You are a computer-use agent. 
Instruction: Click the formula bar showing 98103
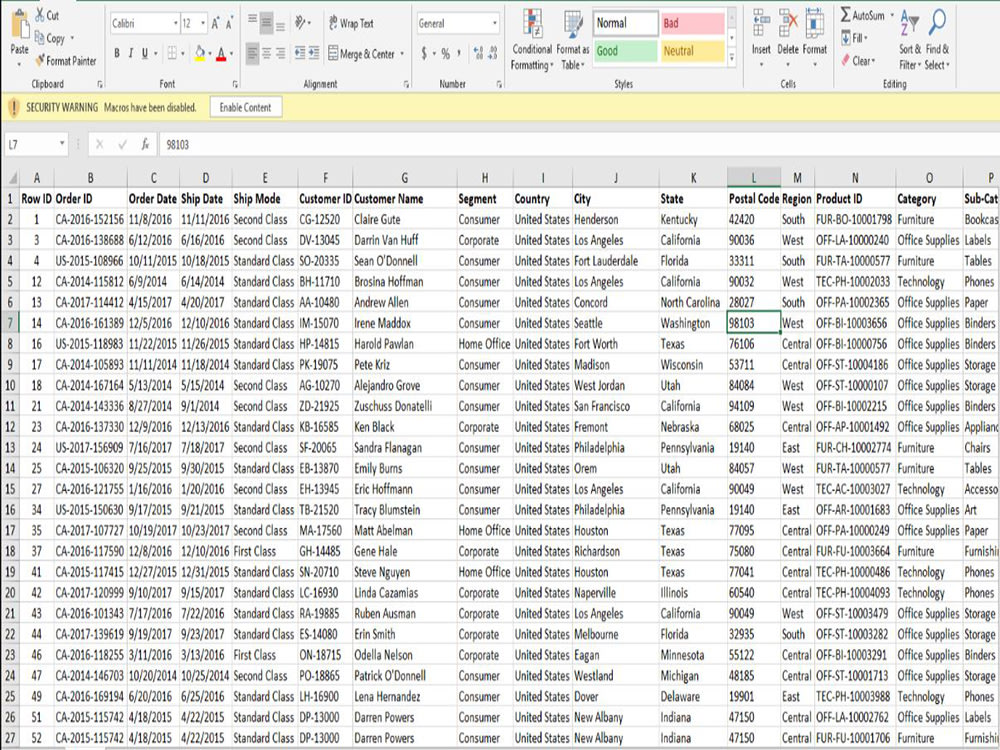point(577,145)
